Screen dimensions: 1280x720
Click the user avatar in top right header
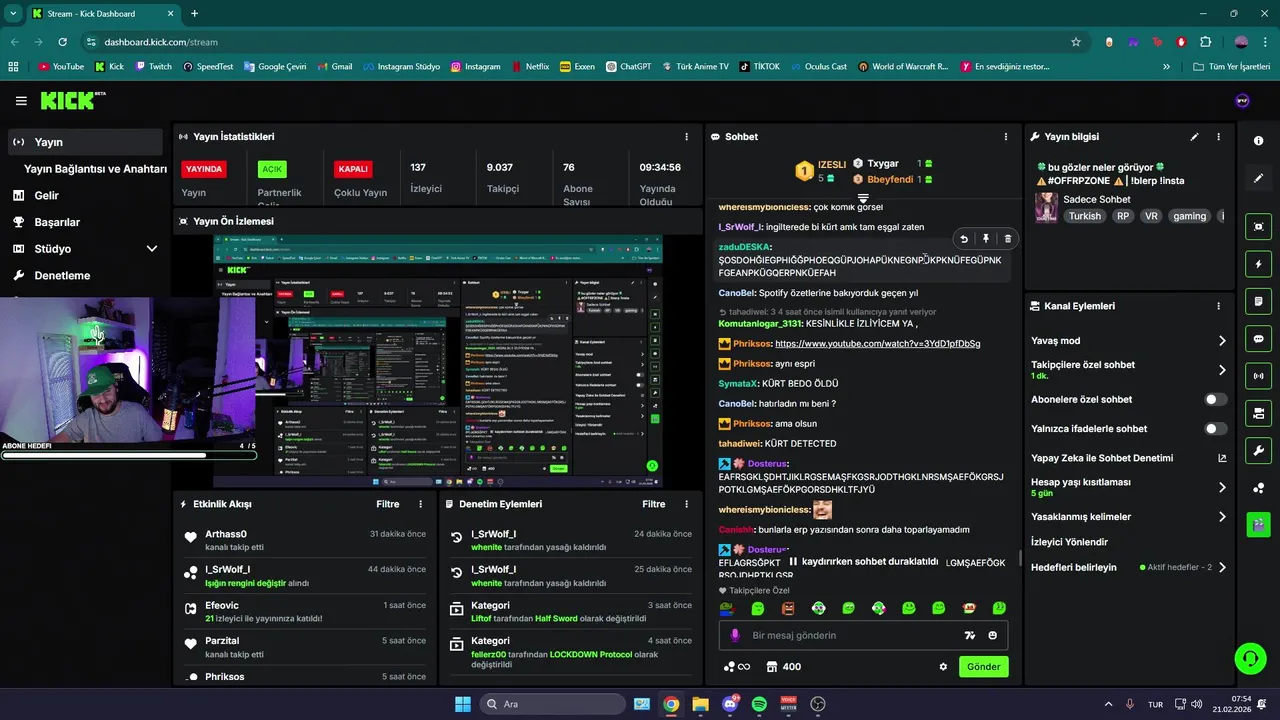[x=1243, y=101]
